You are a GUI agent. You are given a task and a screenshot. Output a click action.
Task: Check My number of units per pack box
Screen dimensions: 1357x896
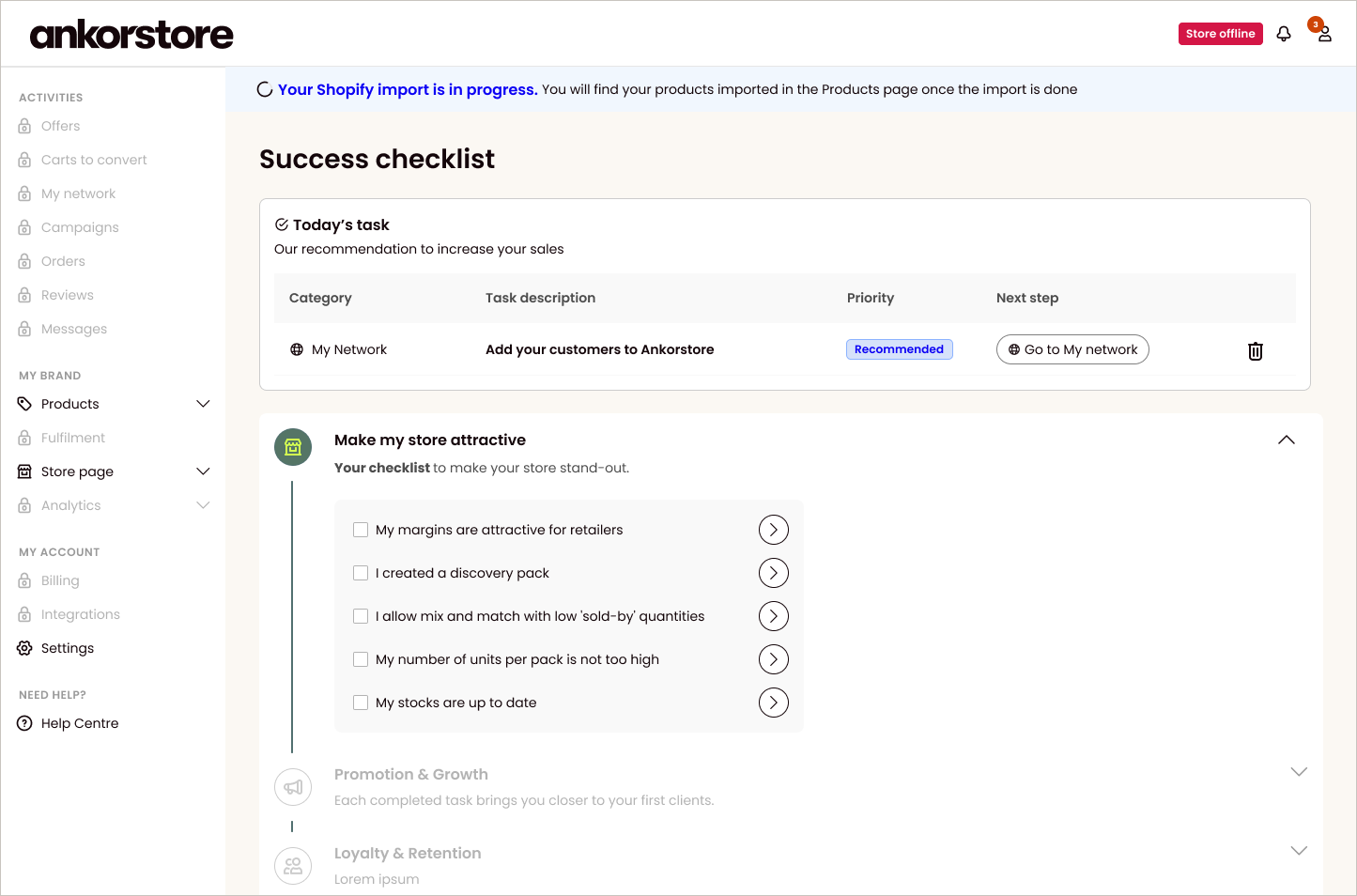[x=361, y=659]
